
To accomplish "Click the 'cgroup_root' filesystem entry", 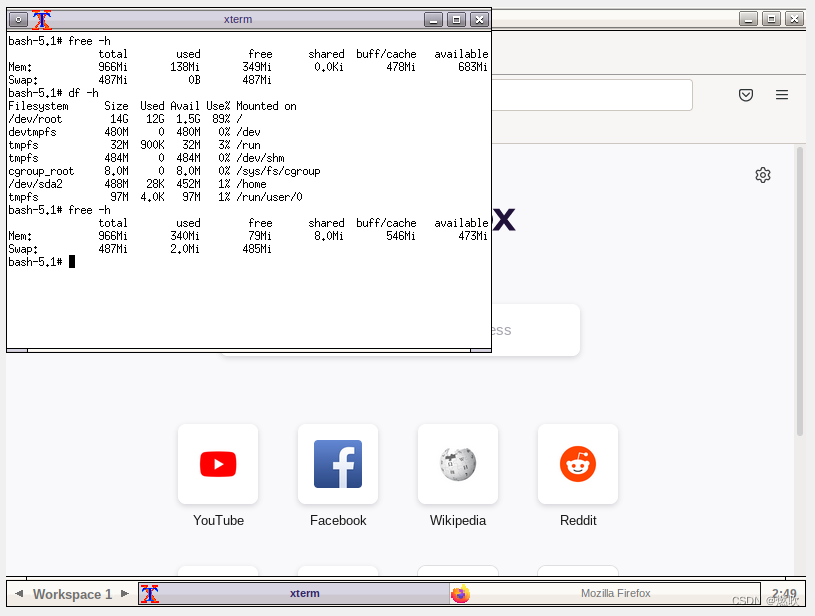I will pos(41,171).
